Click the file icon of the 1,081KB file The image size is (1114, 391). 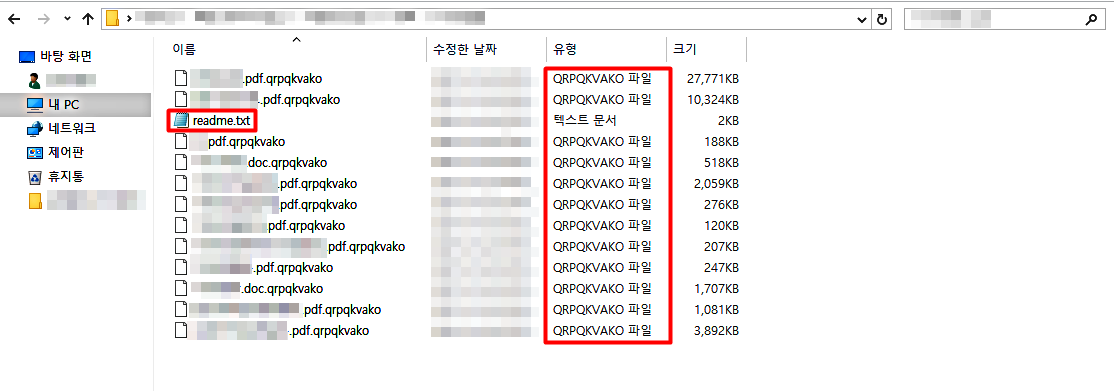180,310
